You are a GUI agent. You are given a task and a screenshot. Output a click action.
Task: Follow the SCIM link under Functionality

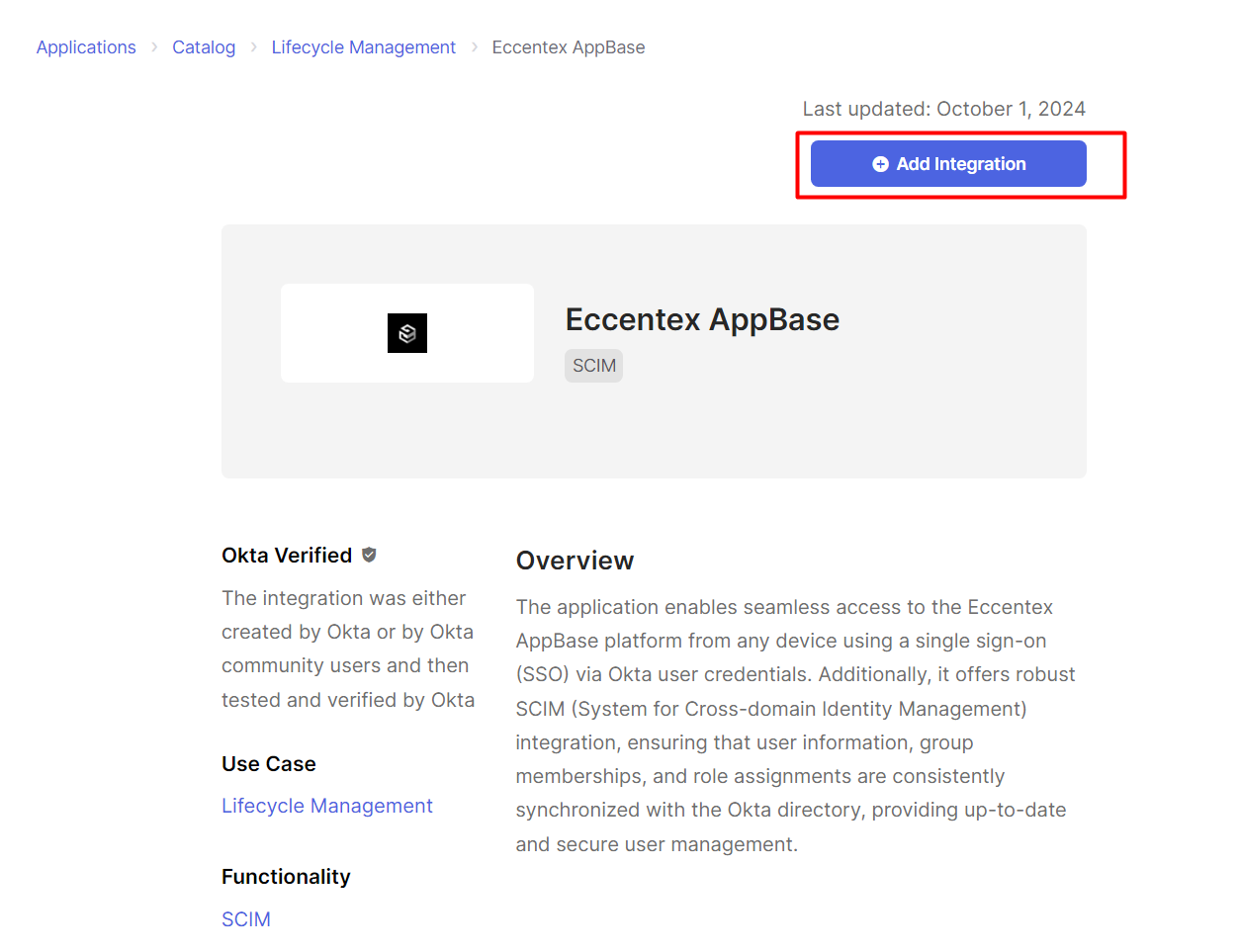tap(246, 919)
